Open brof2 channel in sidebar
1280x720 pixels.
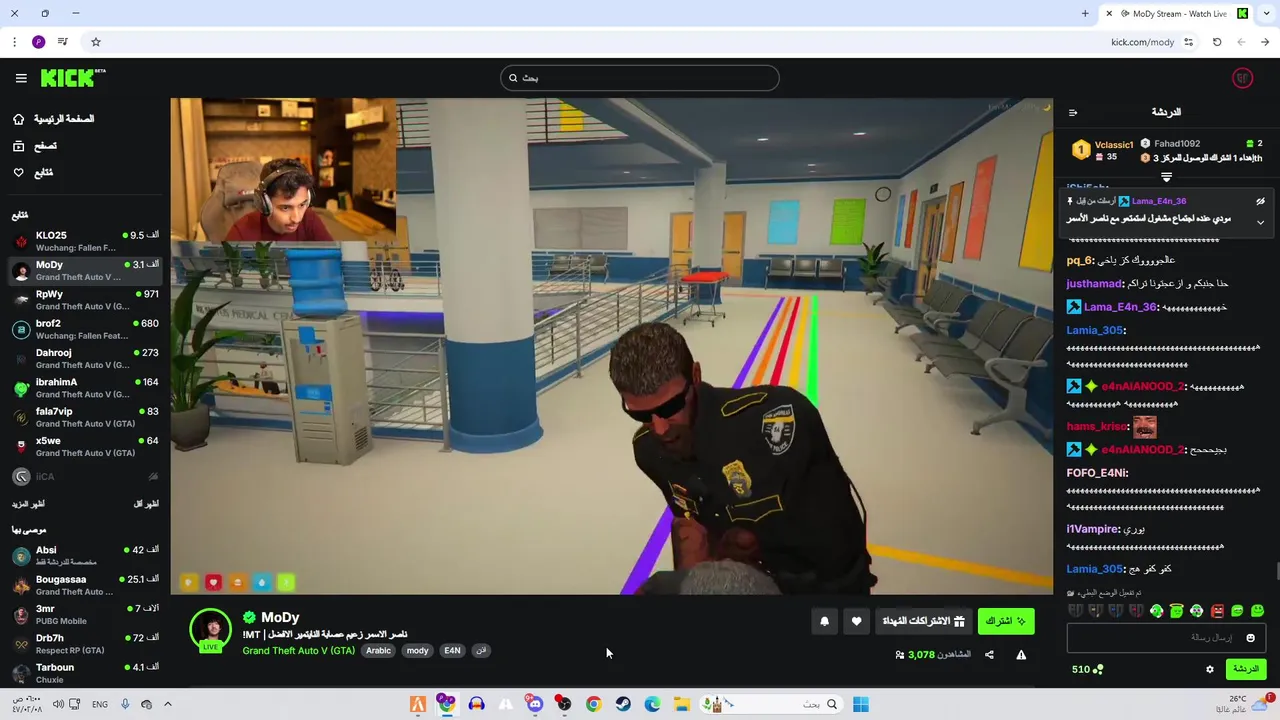85,329
